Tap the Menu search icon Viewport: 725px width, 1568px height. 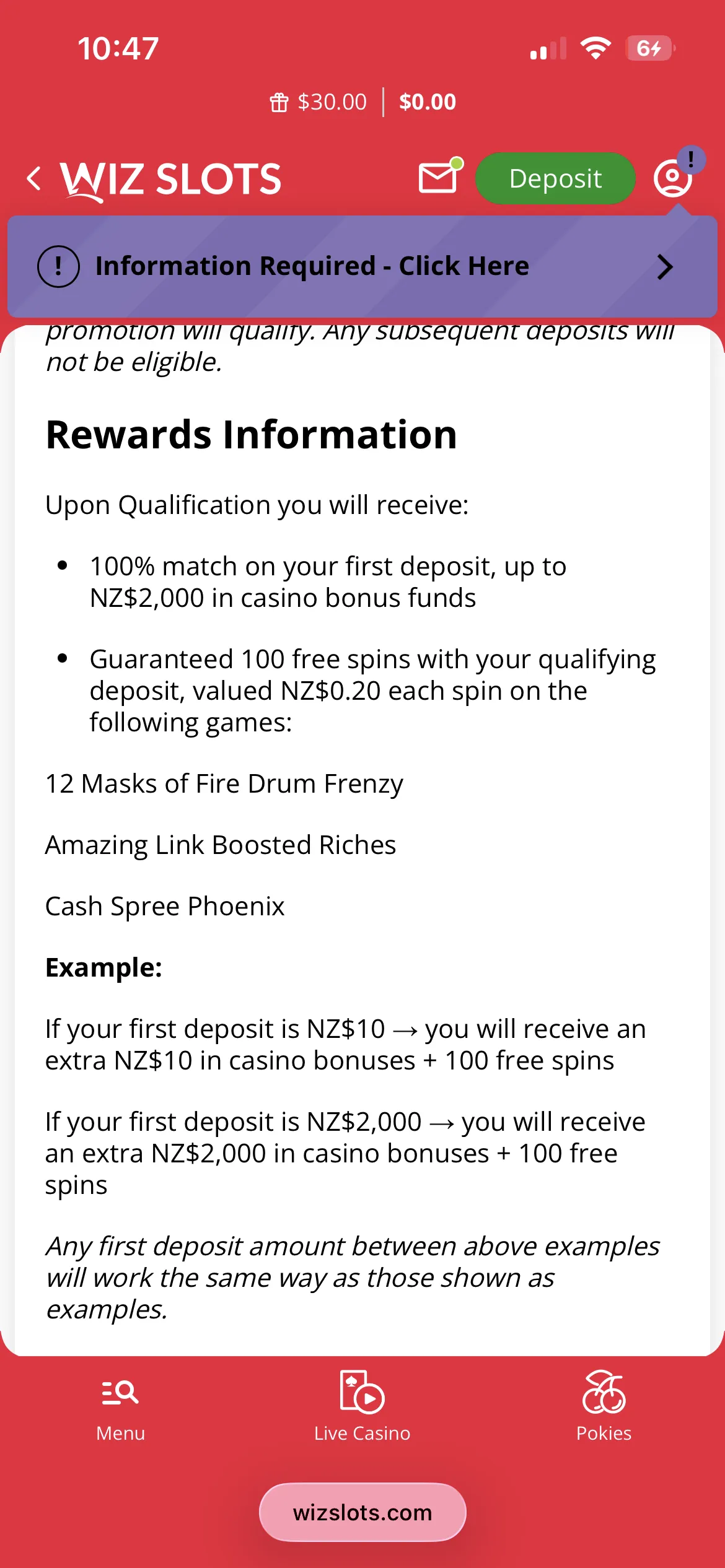click(x=120, y=1393)
